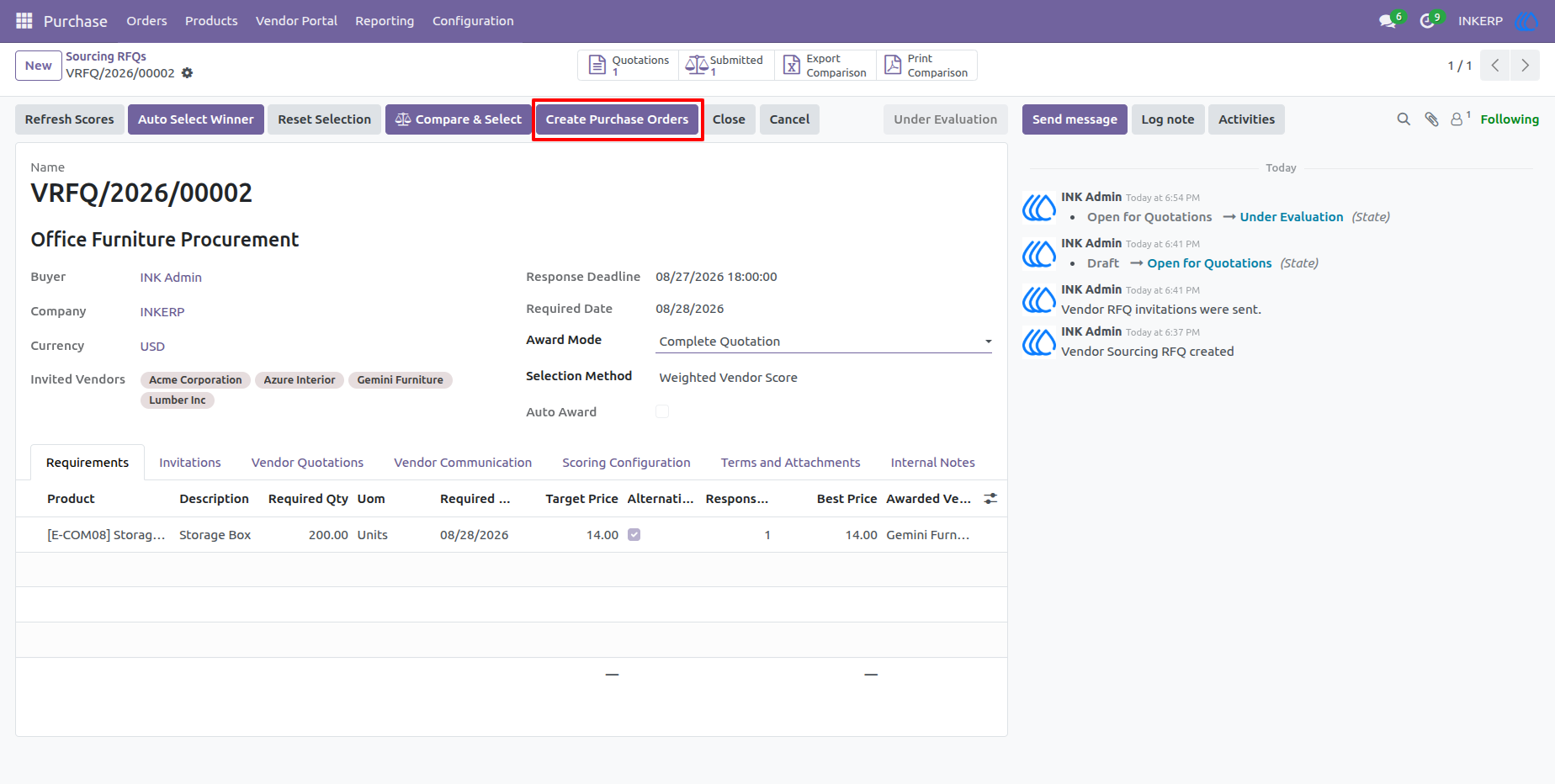Switch to the Vendor Quotations tab
The width and height of the screenshot is (1555, 784).
pos(307,463)
